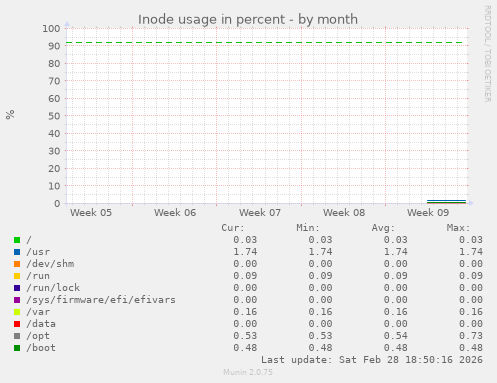Click the orange swatch for /dev/shm
The width and height of the screenshot is (497, 383).
click(17, 264)
